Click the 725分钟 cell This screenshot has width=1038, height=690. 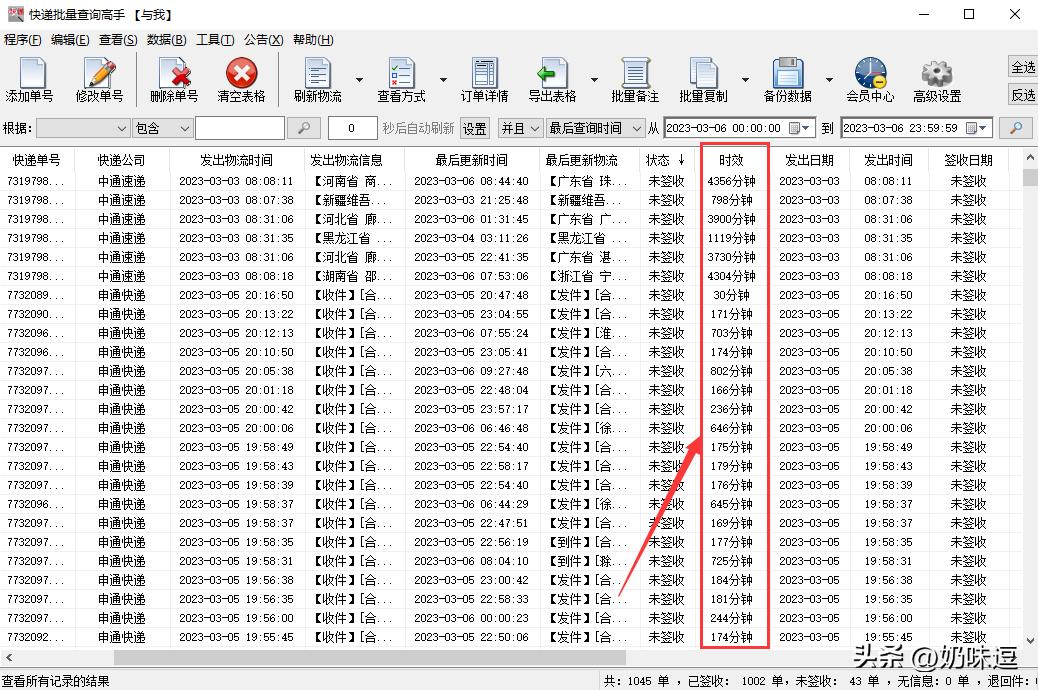tap(731, 561)
